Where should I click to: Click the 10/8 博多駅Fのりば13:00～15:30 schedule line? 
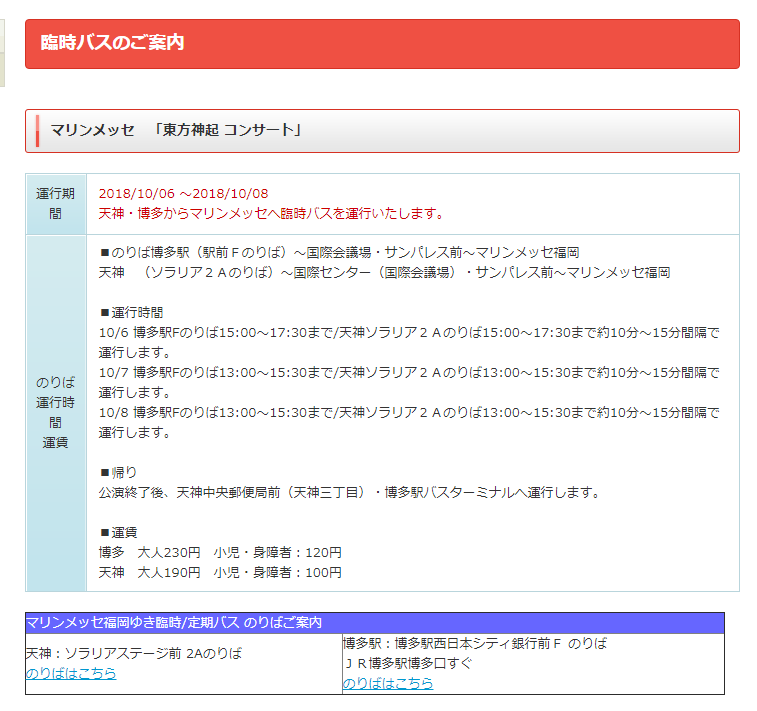click(409, 422)
